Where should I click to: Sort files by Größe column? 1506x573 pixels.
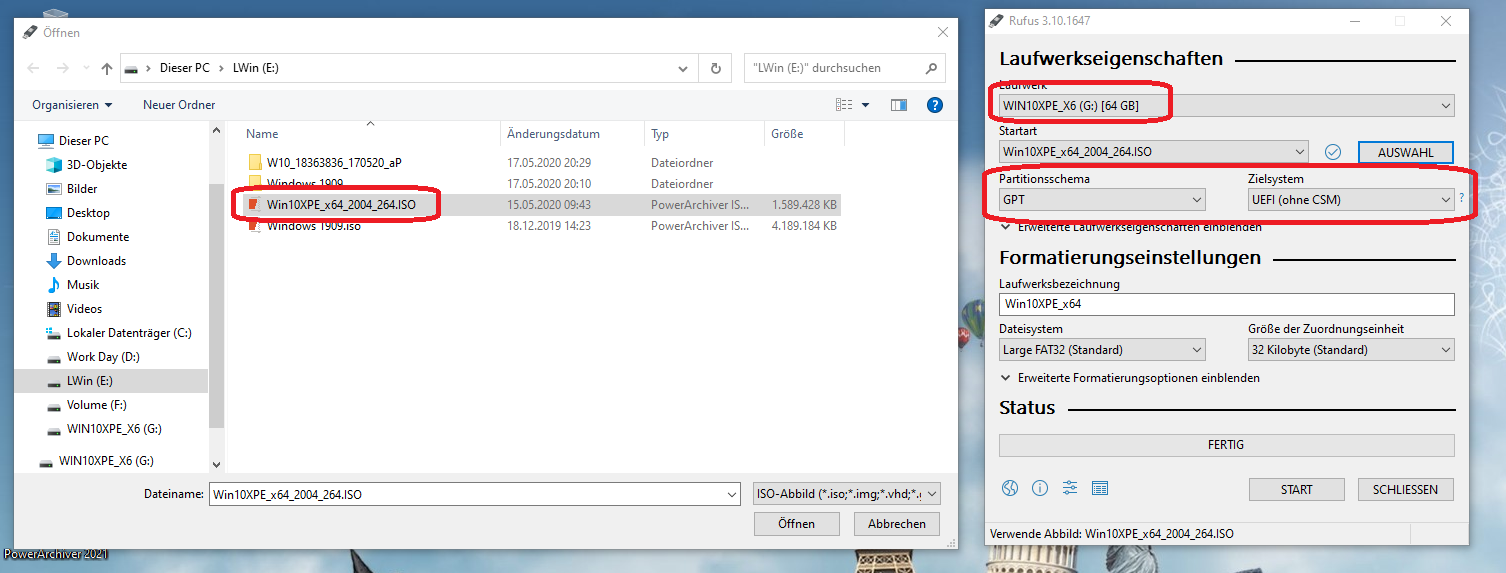pos(804,134)
